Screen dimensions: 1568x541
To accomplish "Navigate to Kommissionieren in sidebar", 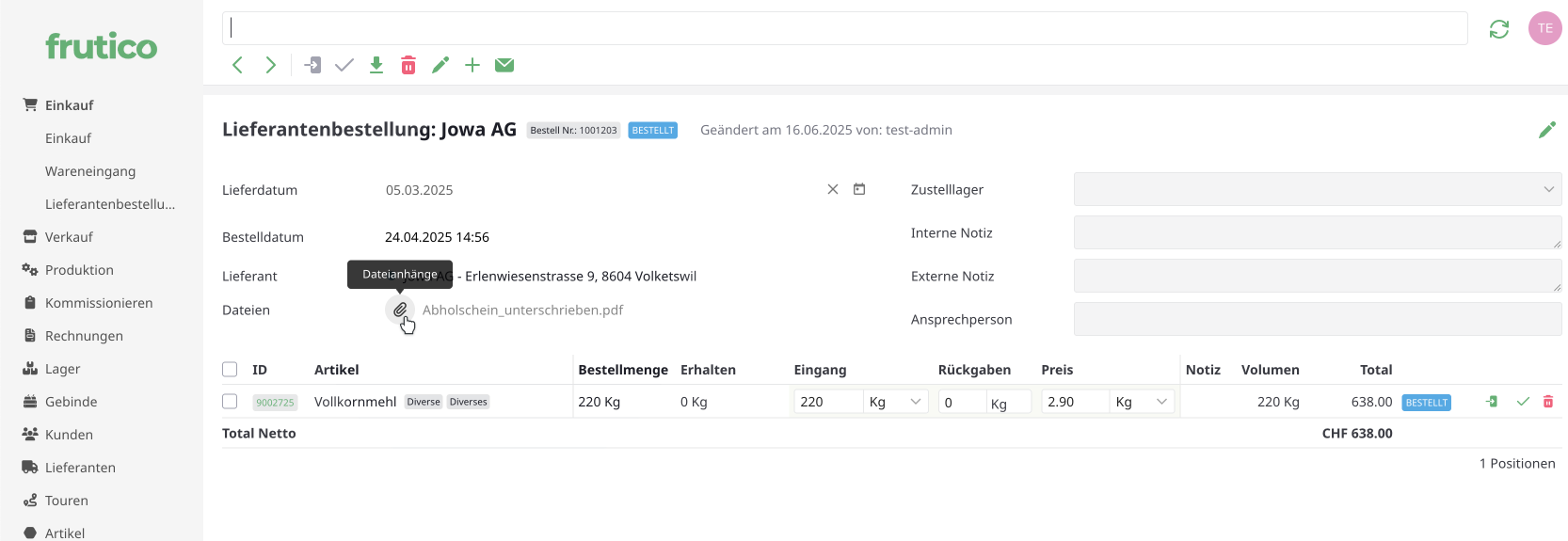I will [99, 303].
